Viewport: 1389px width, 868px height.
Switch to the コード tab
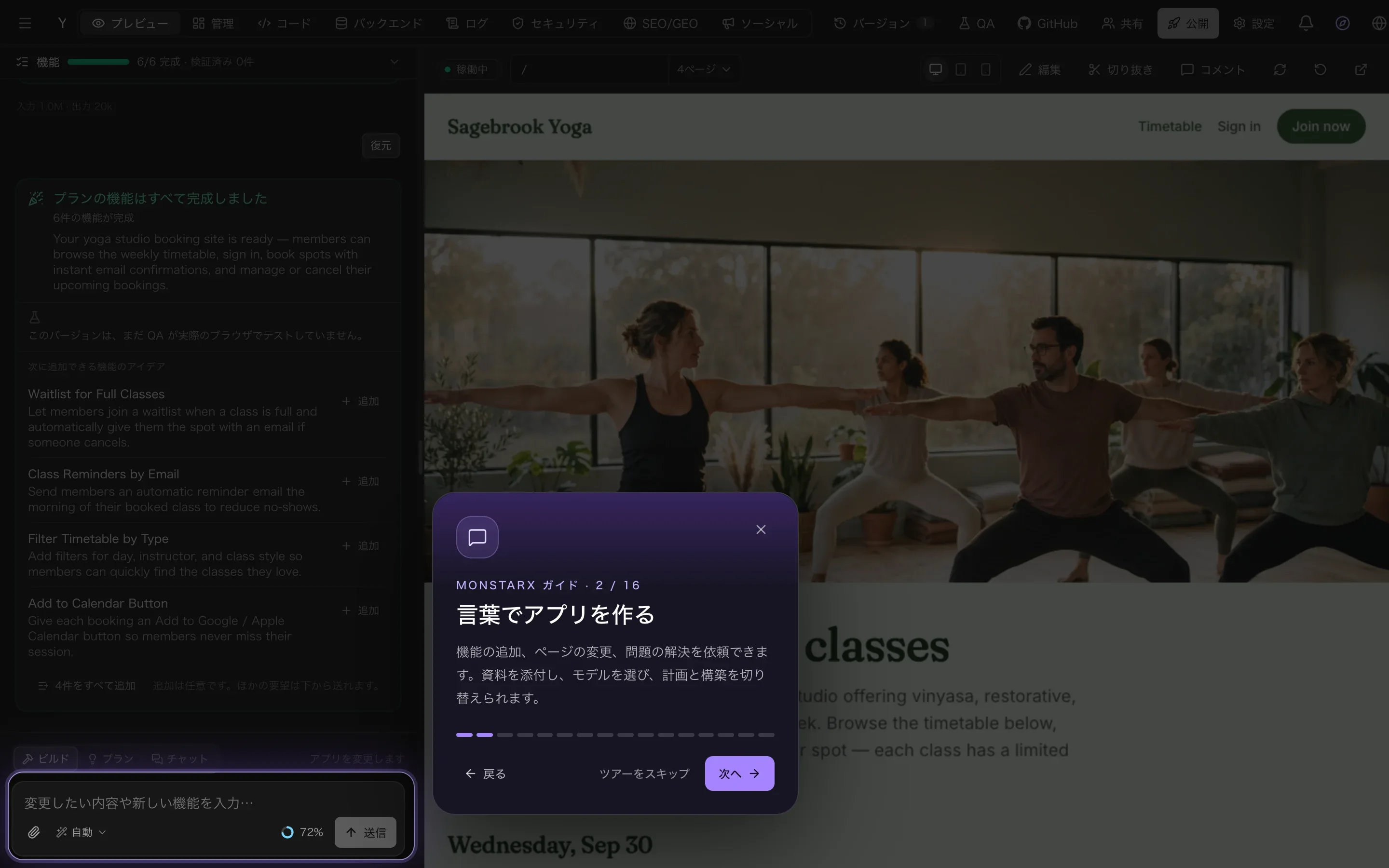(284, 23)
